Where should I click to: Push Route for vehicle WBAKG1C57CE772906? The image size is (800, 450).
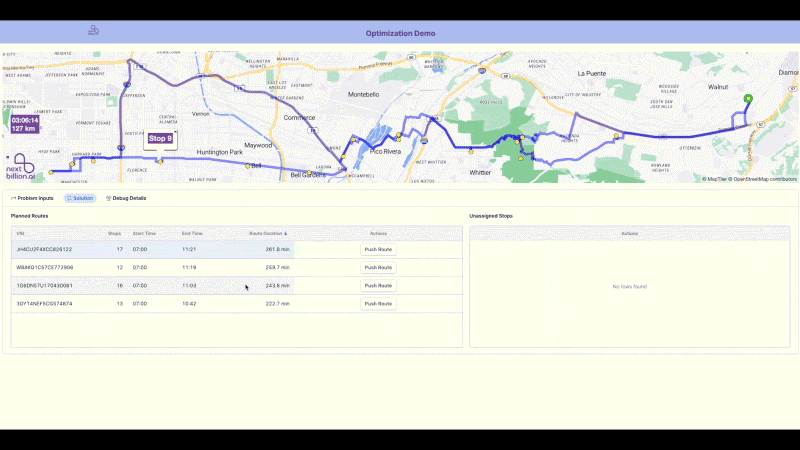[378, 267]
